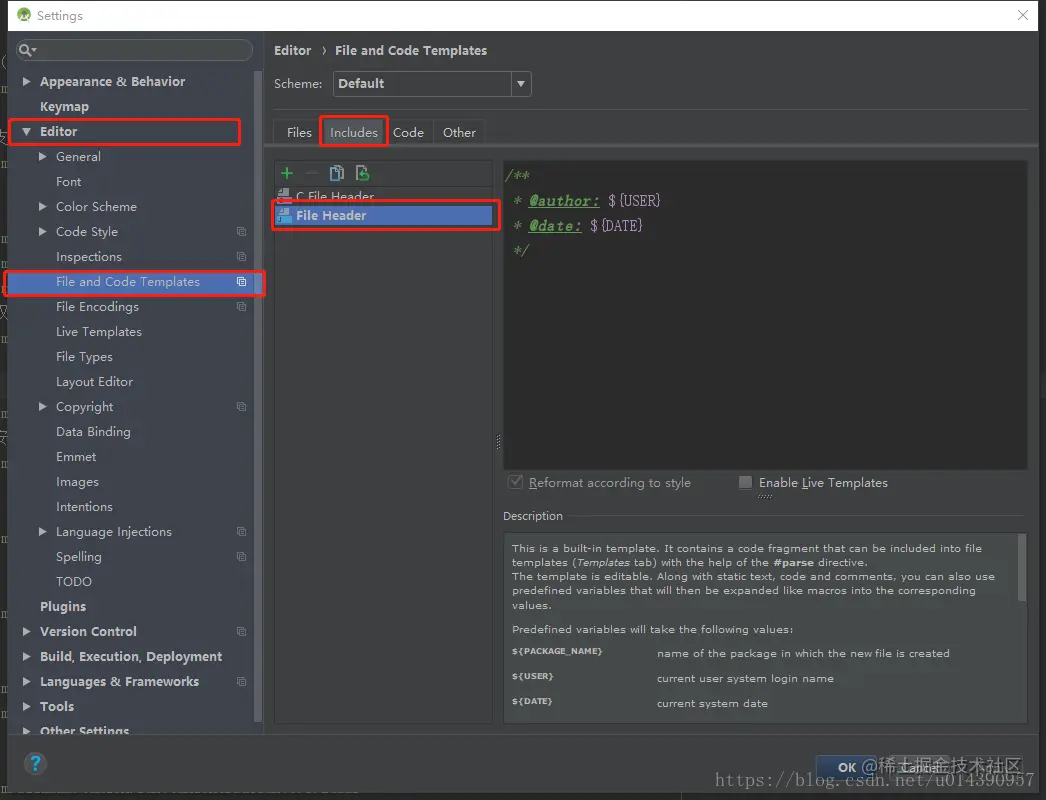Viewport: 1046px width, 800px height.
Task: Switch to the Includes tab
Action: point(354,132)
